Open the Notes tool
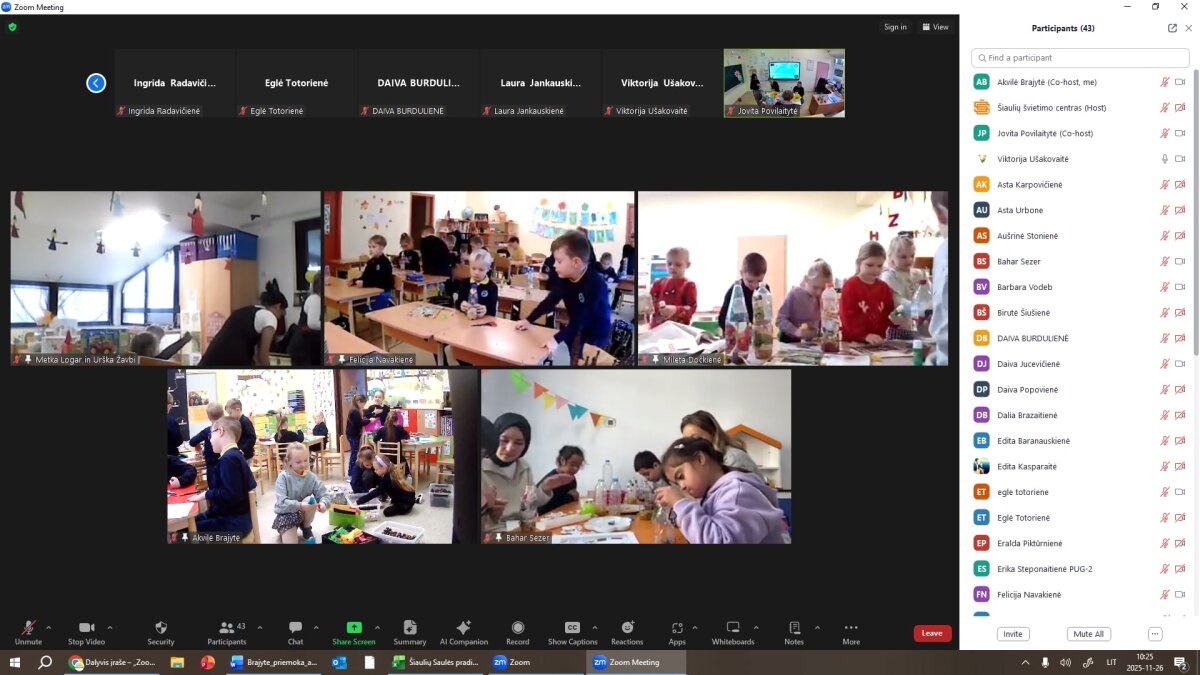Viewport: 1200px width, 675px height. click(794, 628)
